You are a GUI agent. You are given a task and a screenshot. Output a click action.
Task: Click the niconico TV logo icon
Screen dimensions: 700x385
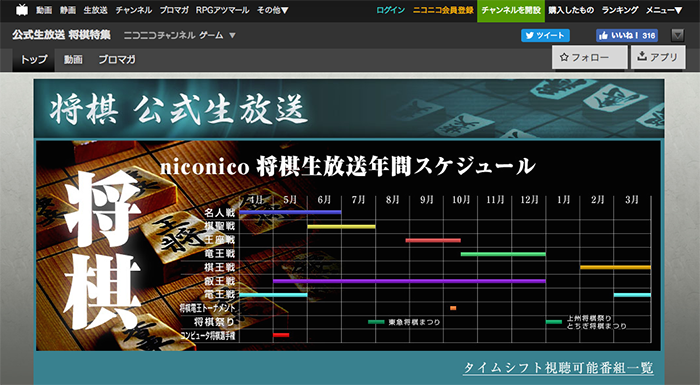[x=22, y=10]
